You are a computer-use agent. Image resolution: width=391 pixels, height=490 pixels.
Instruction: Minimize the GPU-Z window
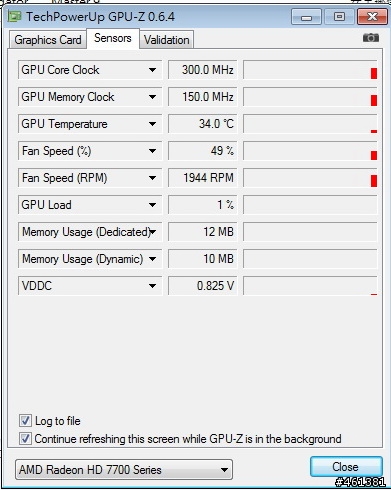306,17
